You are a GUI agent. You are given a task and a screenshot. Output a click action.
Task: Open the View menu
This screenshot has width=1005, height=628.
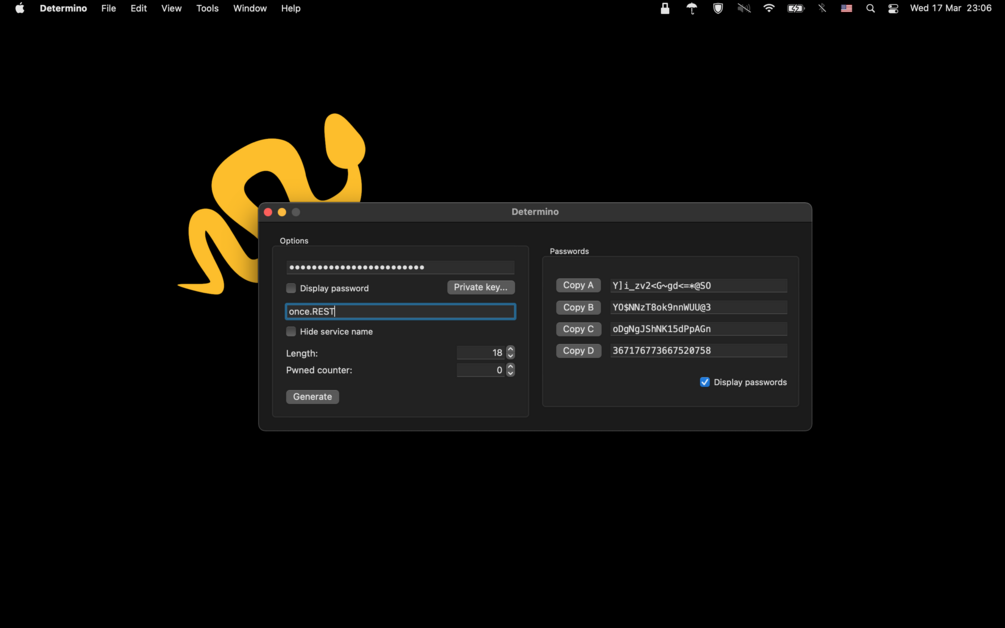tap(171, 8)
